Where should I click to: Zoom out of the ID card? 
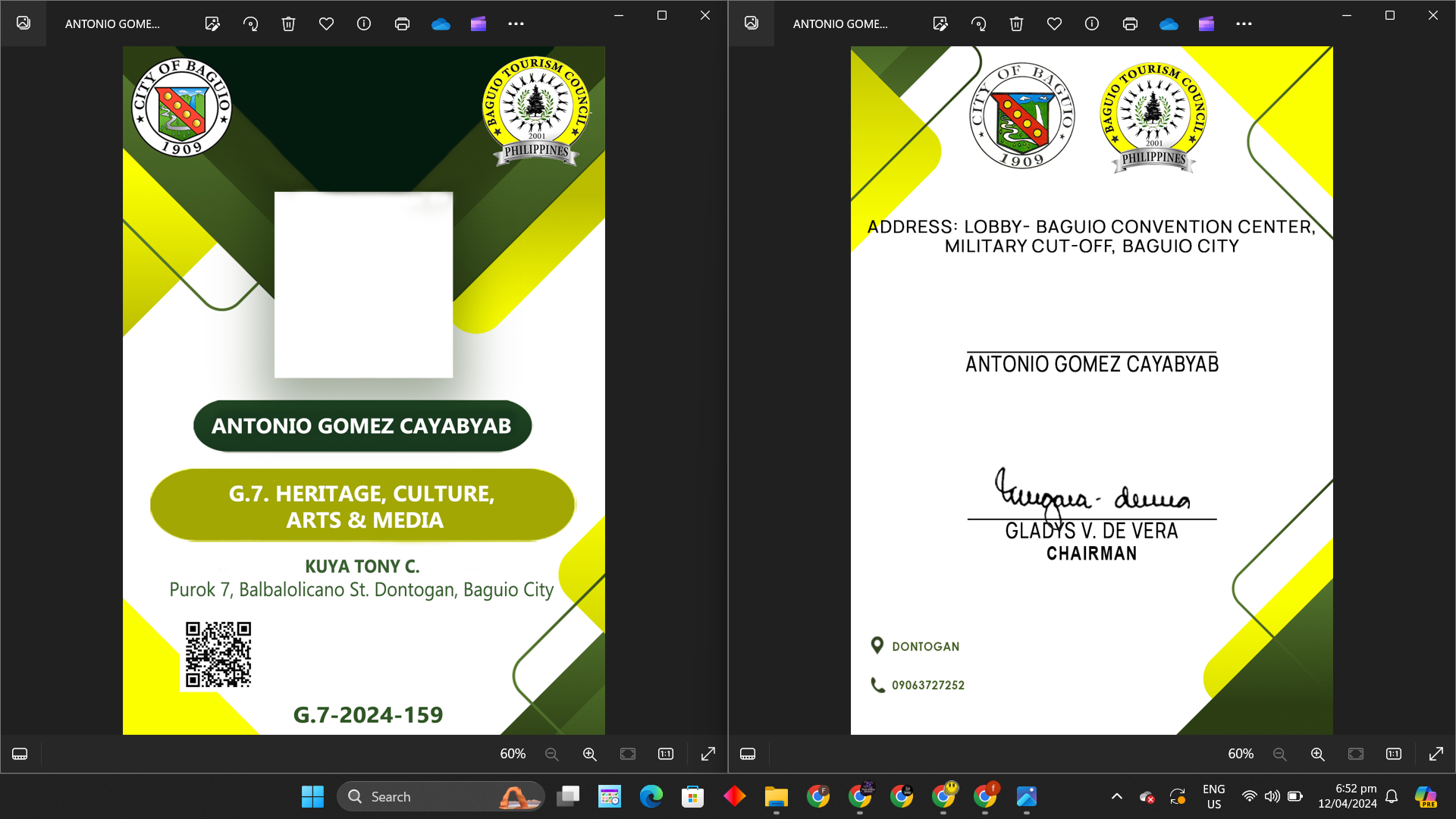pos(551,754)
